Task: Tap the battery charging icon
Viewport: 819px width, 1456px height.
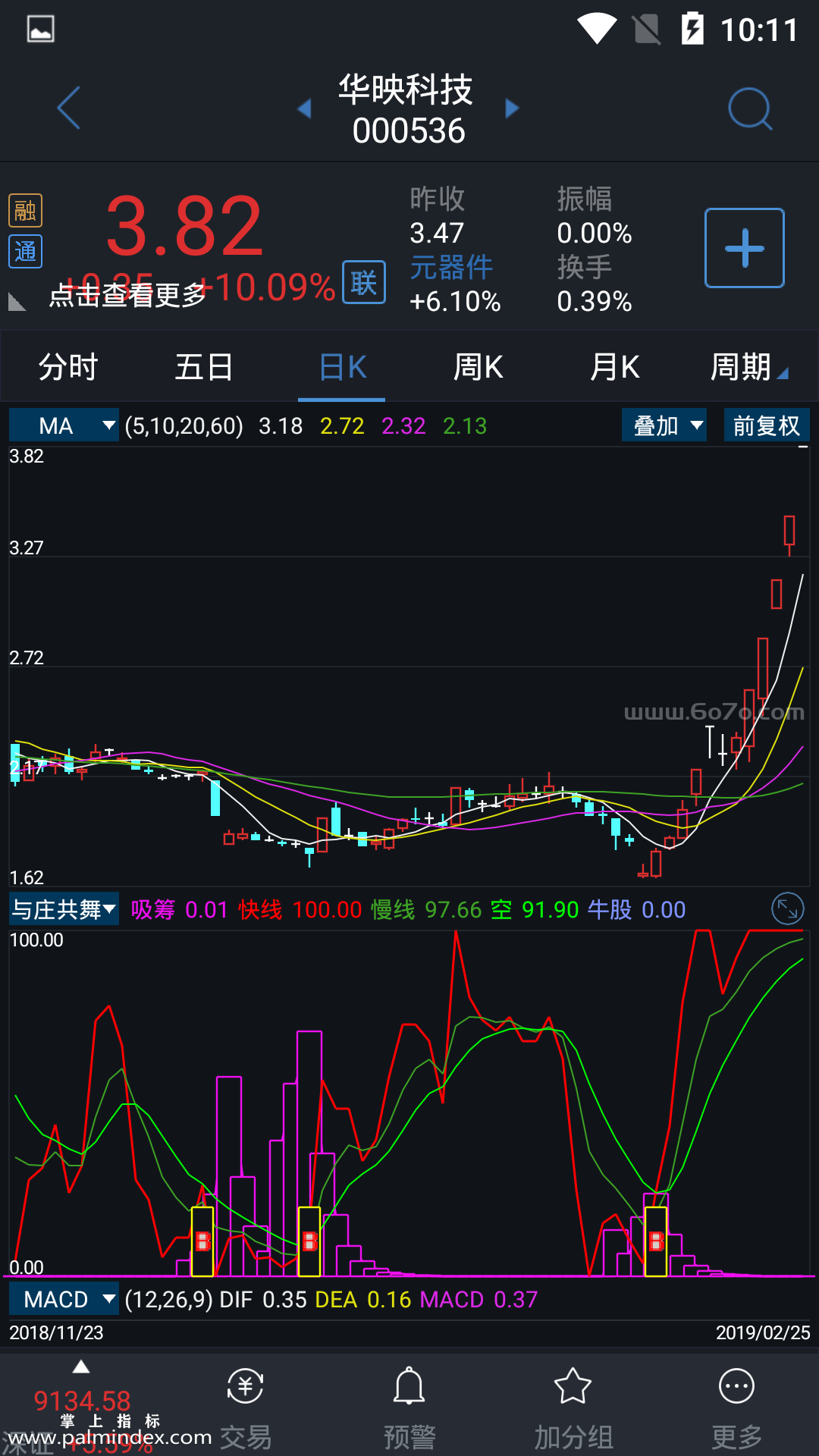Action: coord(692,30)
